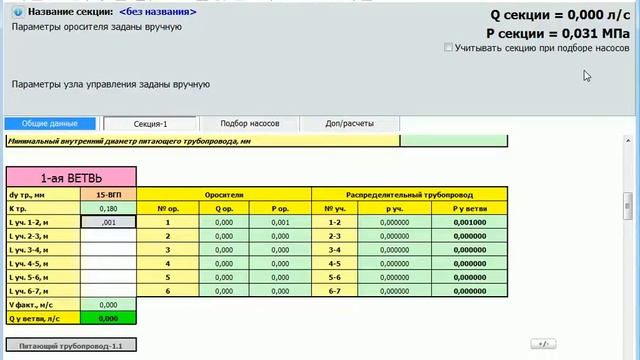
Task: Click the L уч. 1-2 input field
Action: click(109, 222)
